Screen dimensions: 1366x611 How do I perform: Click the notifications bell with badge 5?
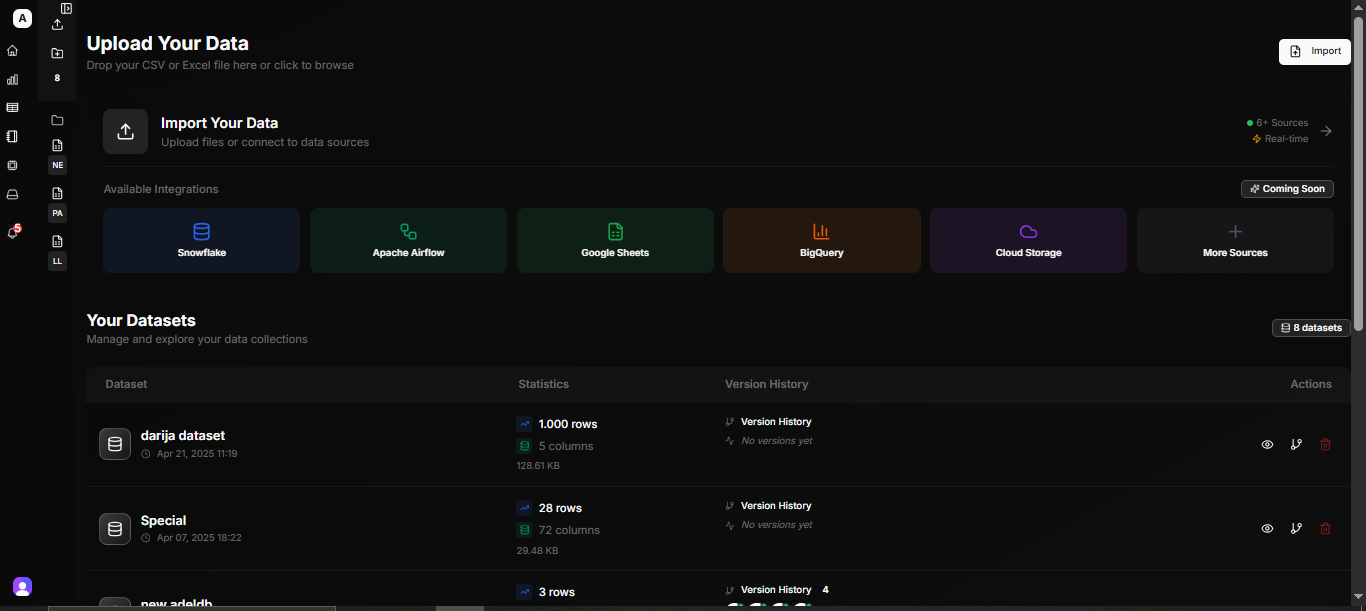coord(13,232)
